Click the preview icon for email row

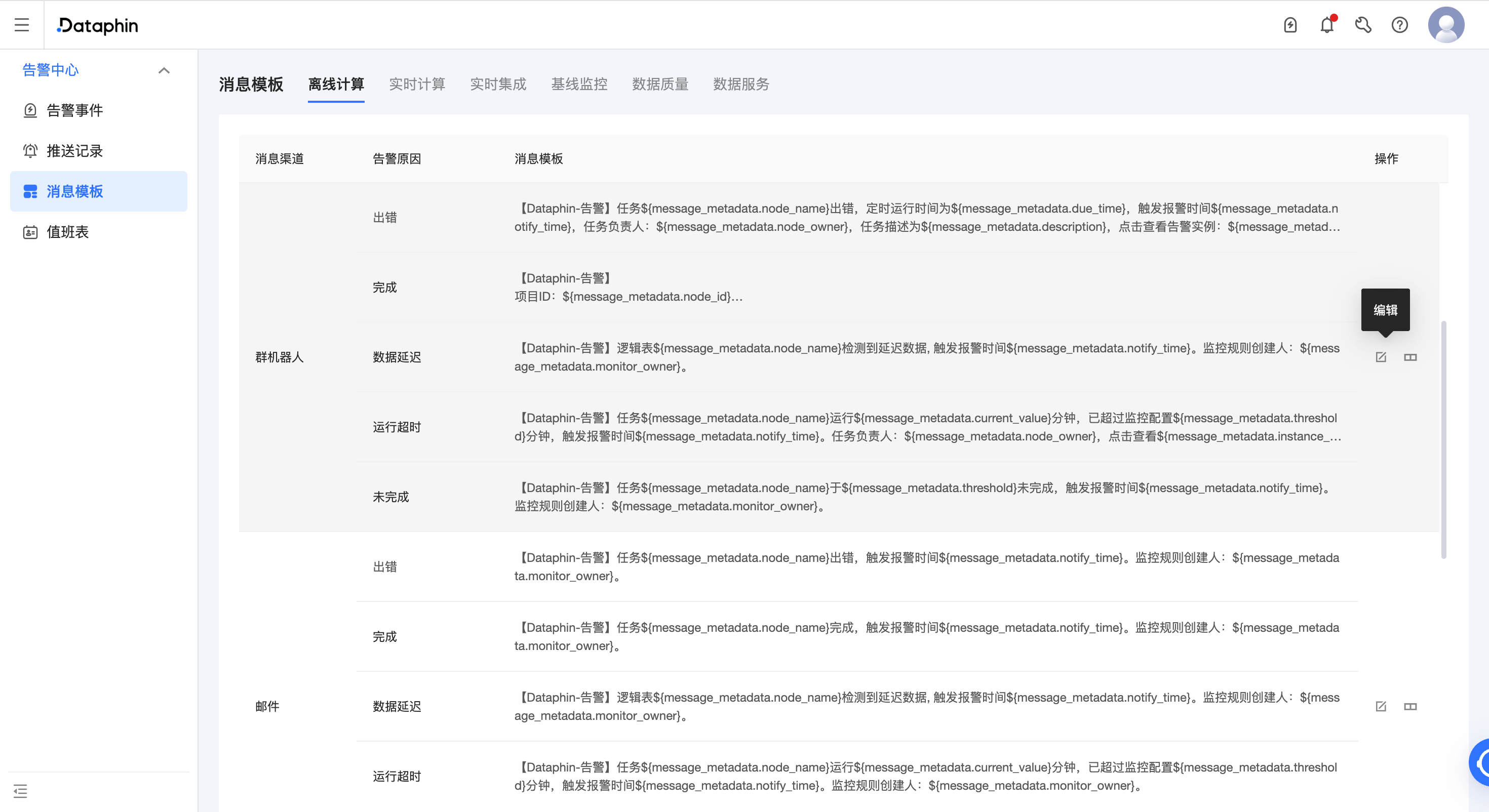[x=1410, y=706]
